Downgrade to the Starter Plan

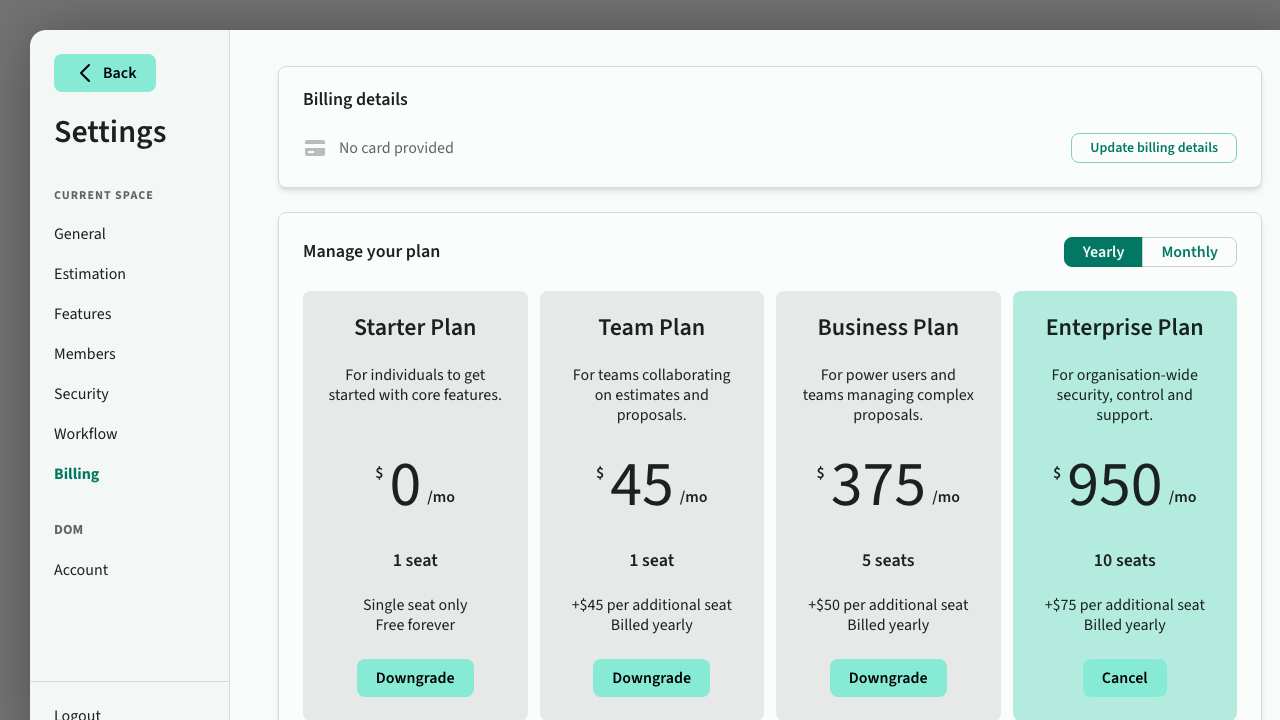point(415,678)
